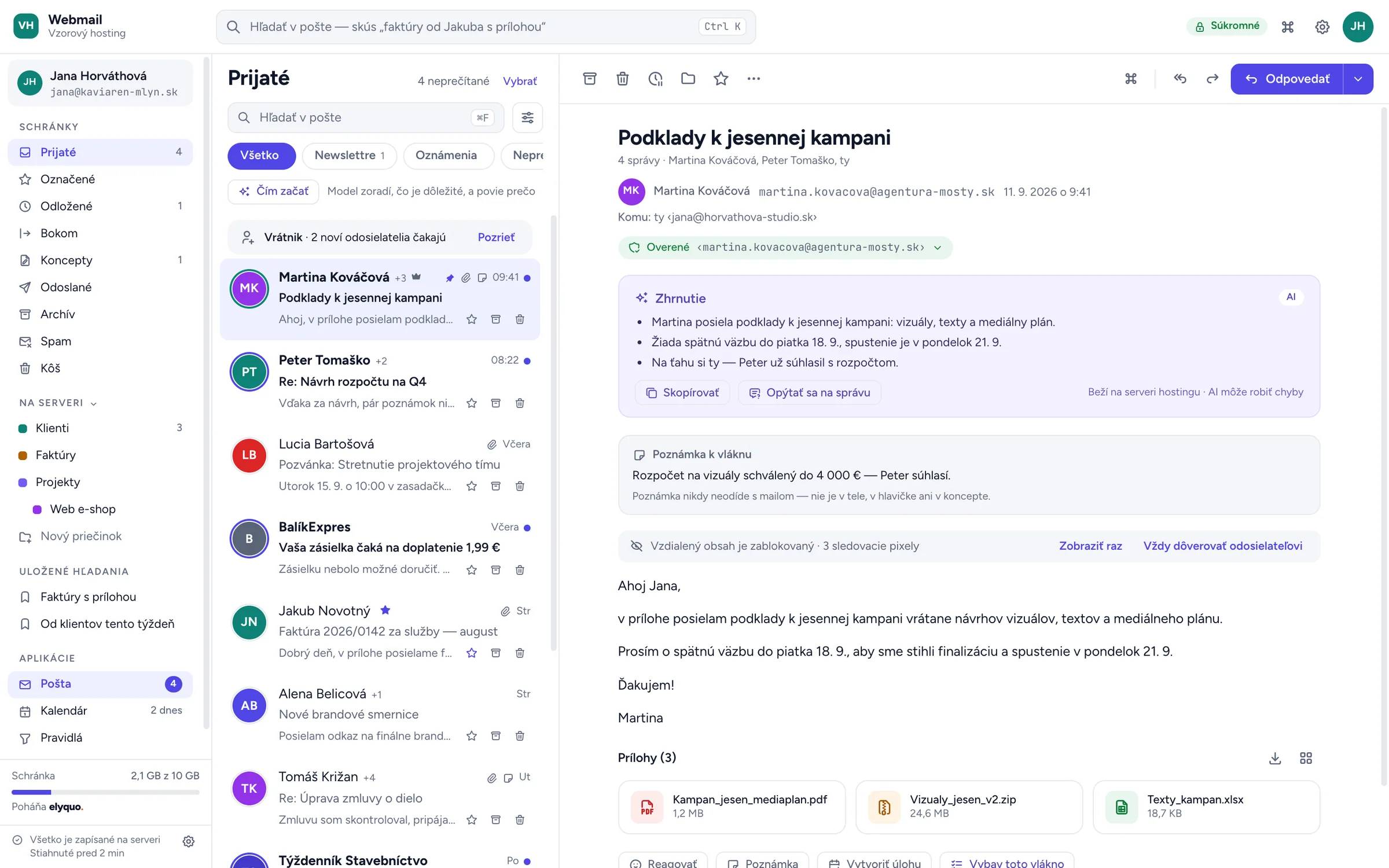This screenshot has height=868, width=1389.
Task: Move thread to folder via toolbar folder icon
Action: click(688, 79)
